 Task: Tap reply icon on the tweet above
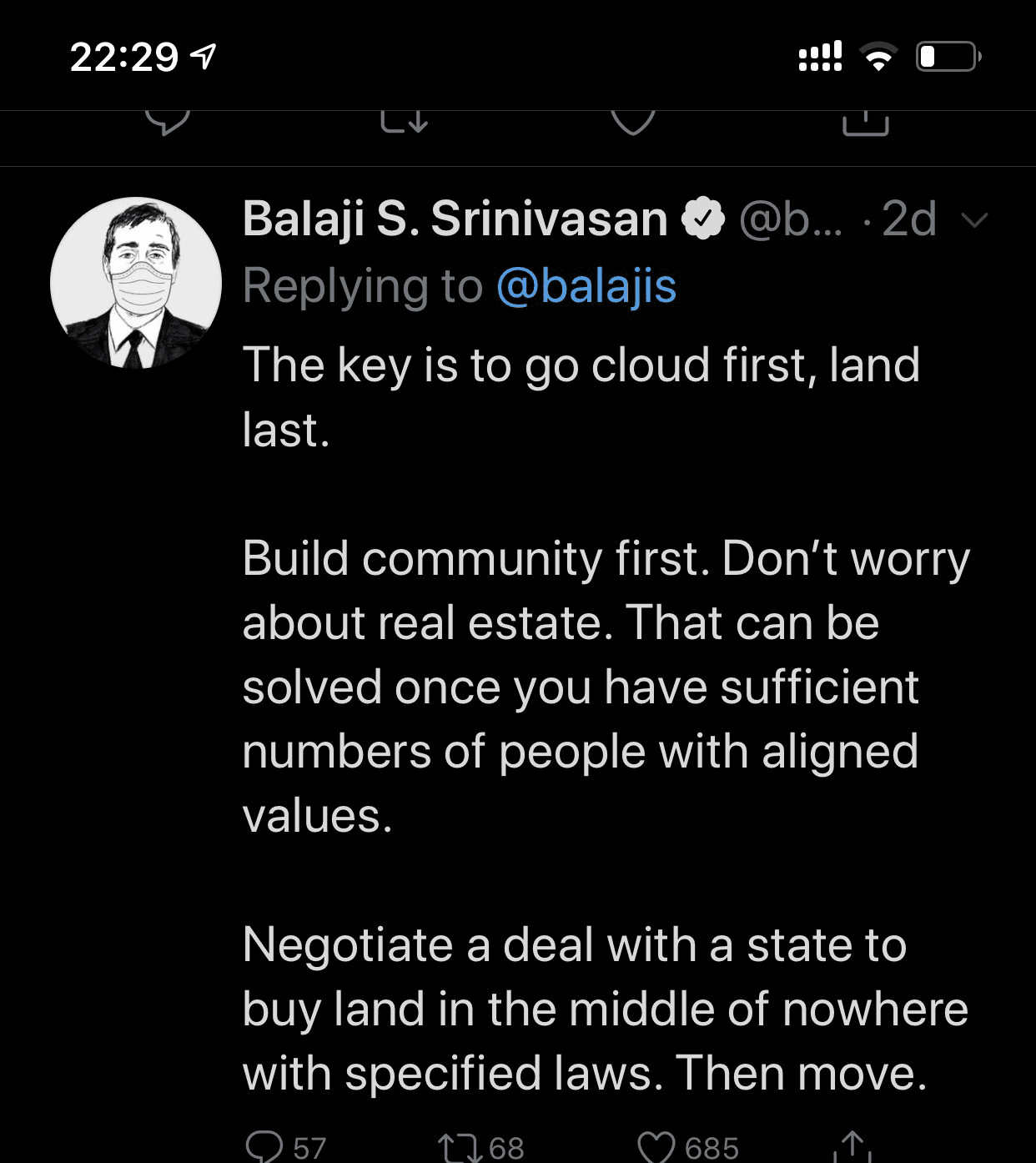click(x=168, y=122)
